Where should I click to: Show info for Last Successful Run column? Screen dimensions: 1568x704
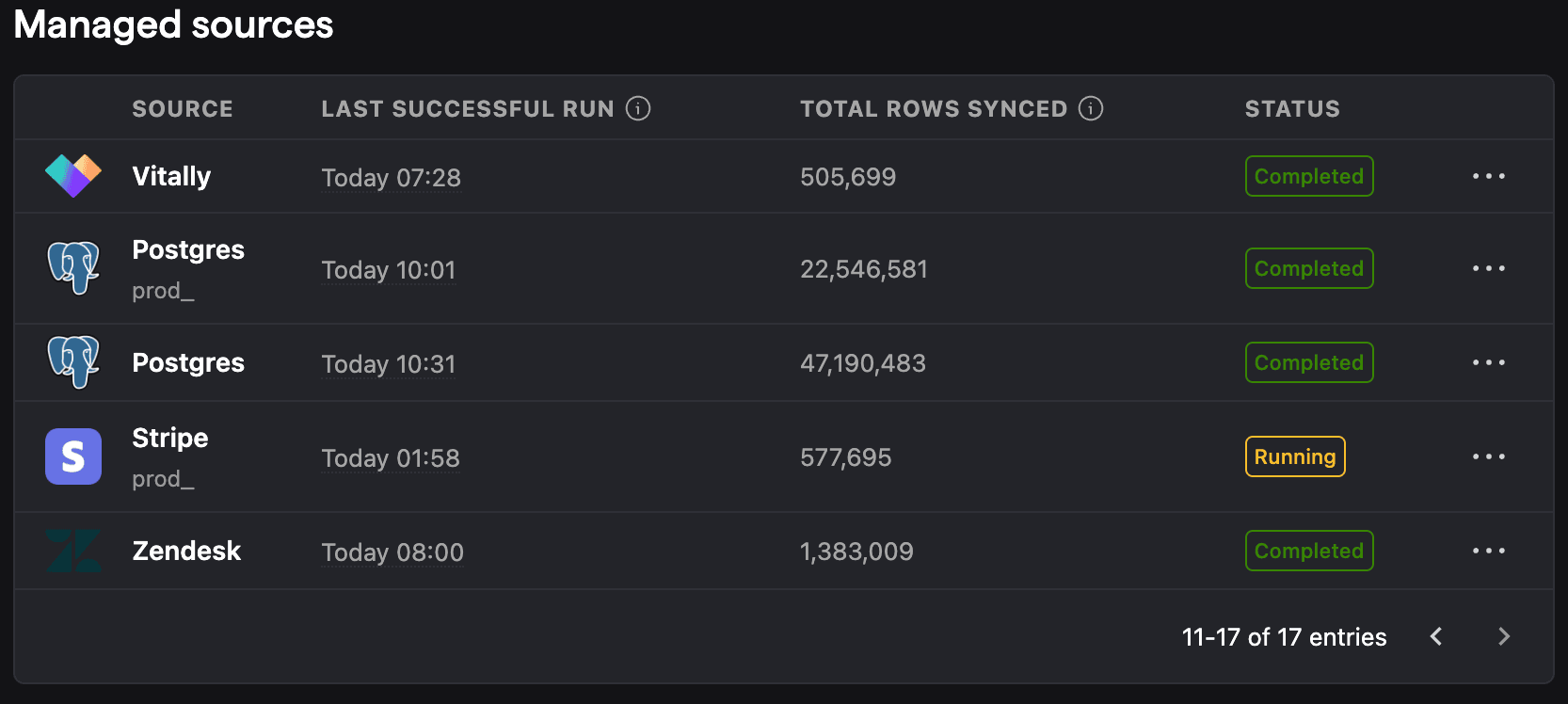click(638, 108)
